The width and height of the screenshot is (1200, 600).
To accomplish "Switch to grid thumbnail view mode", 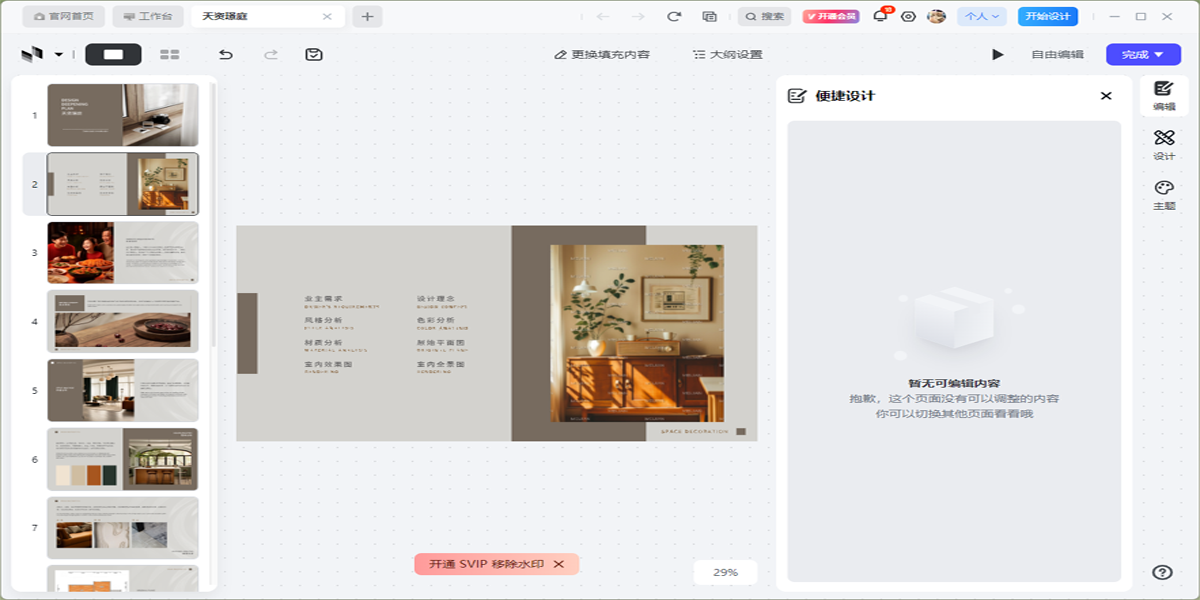I will click(170, 54).
